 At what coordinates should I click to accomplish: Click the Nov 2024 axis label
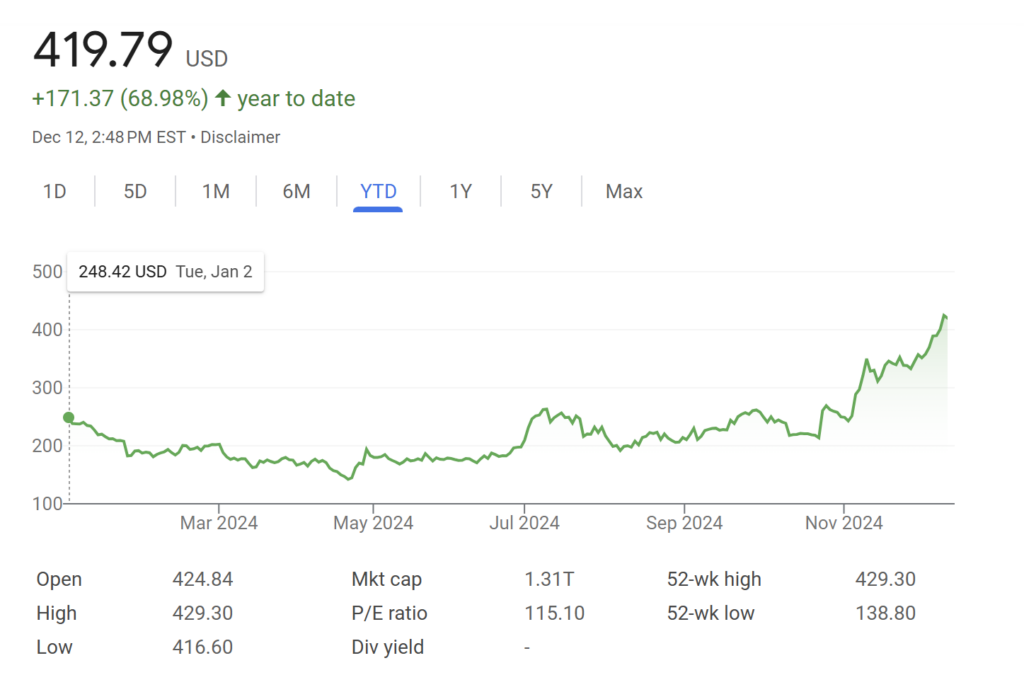(844, 523)
